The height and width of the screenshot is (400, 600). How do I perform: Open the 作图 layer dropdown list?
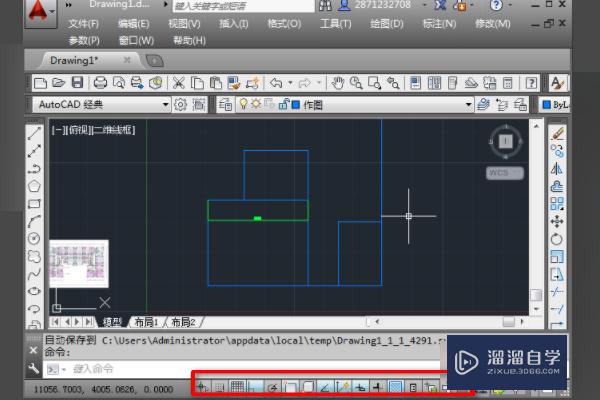[x=355, y=104]
